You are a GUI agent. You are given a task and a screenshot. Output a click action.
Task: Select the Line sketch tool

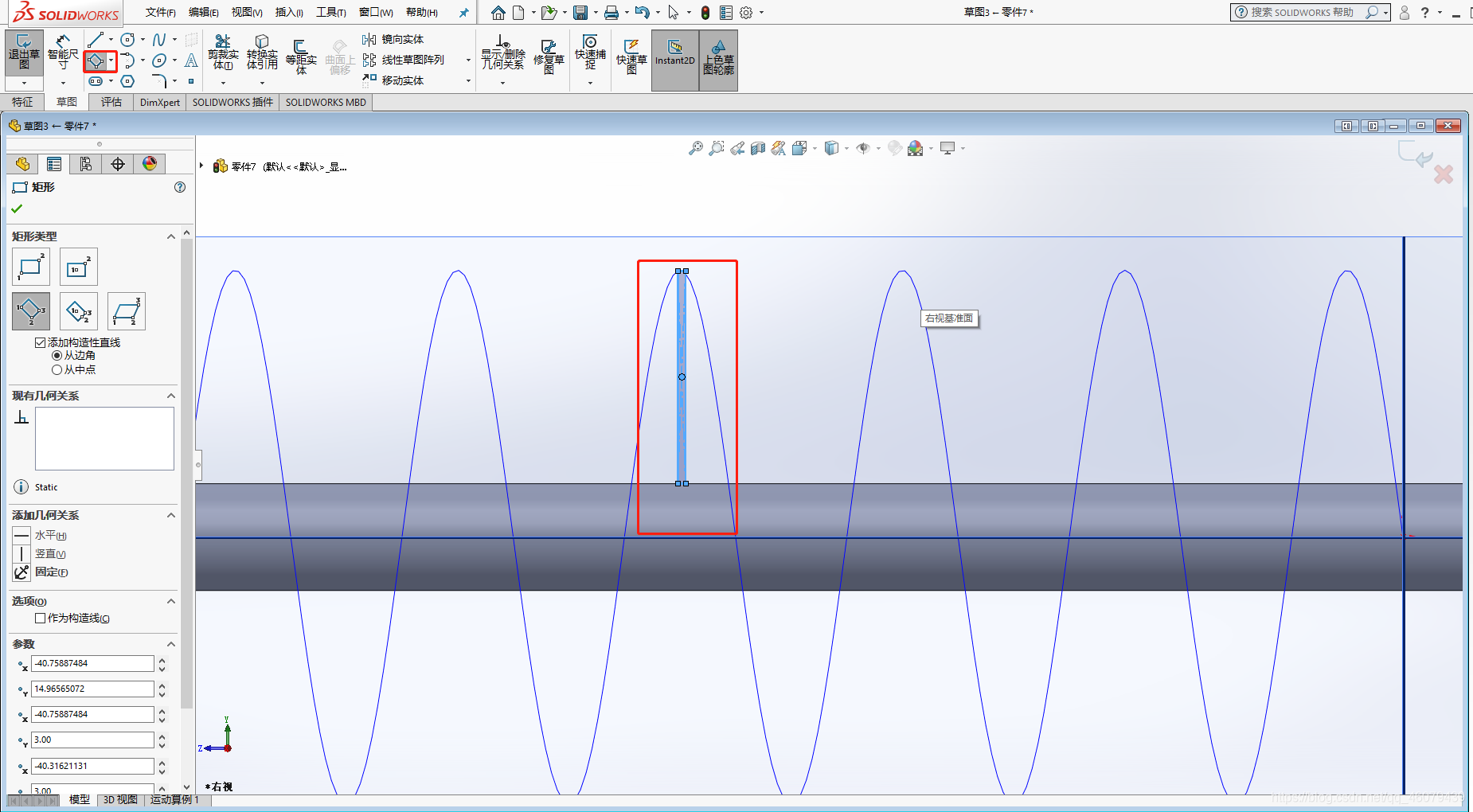click(96, 39)
